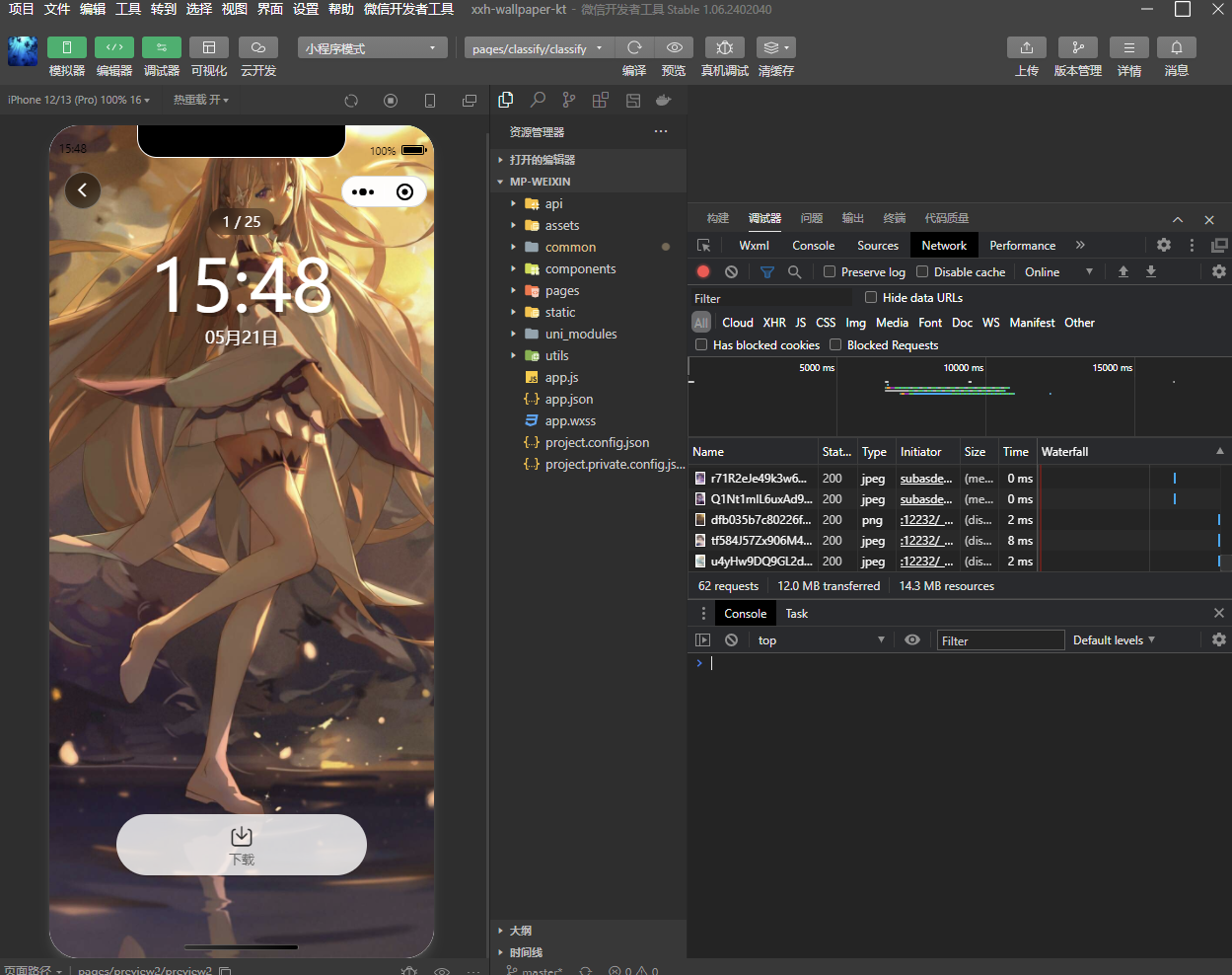
Task: Open the 文件 (File) menu
Action: pos(57,9)
